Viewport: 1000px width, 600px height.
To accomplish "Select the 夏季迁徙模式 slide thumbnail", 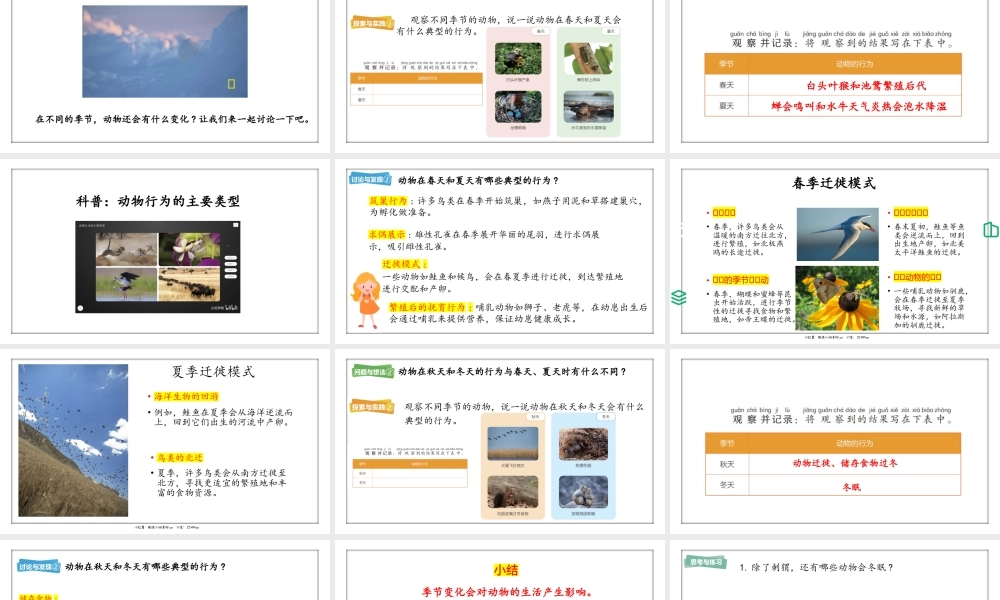I will coord(165,441).
